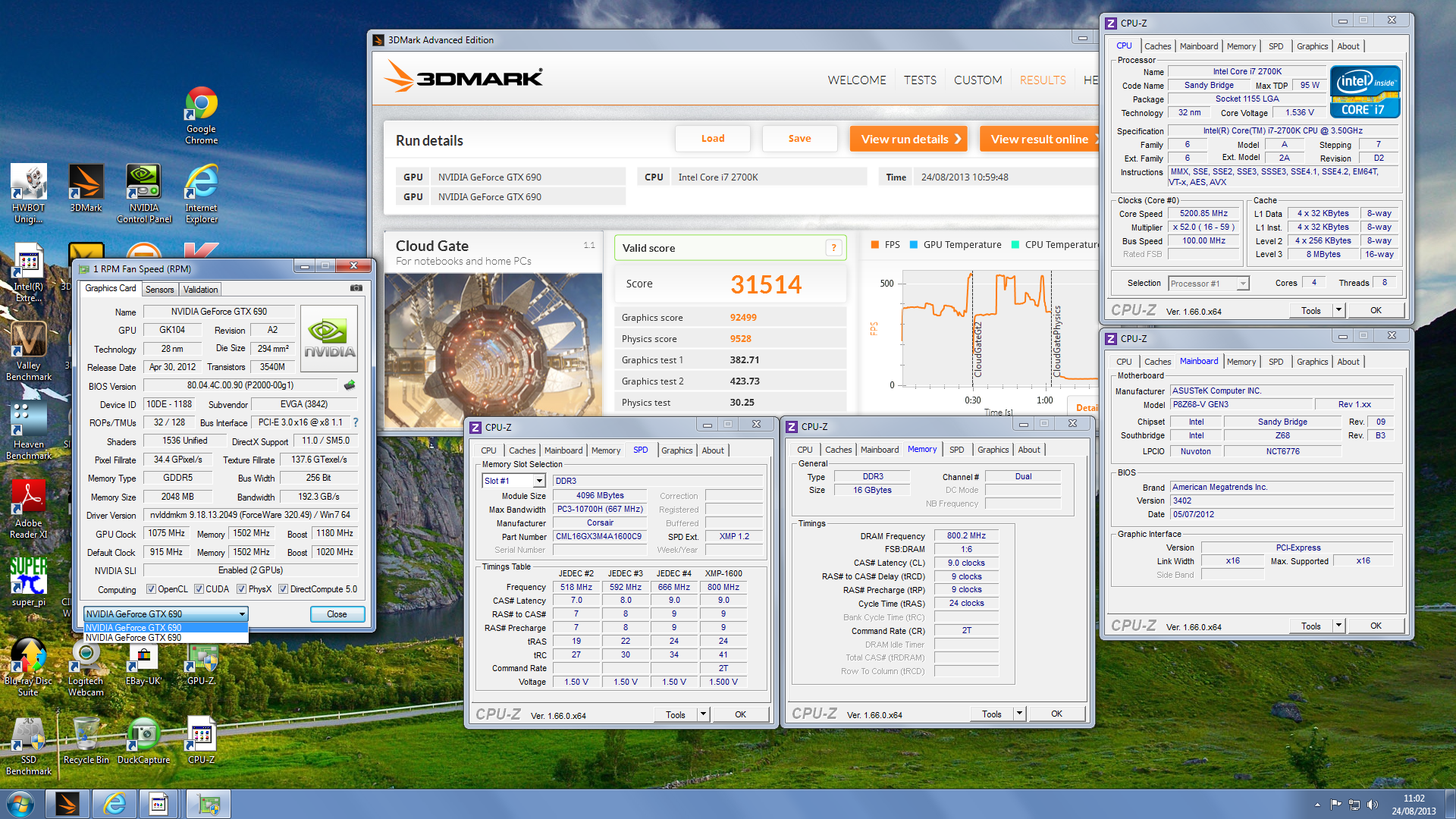Open the Recycle Bin
Viewport: 1456px width, 819px height.
pos(86,740)
